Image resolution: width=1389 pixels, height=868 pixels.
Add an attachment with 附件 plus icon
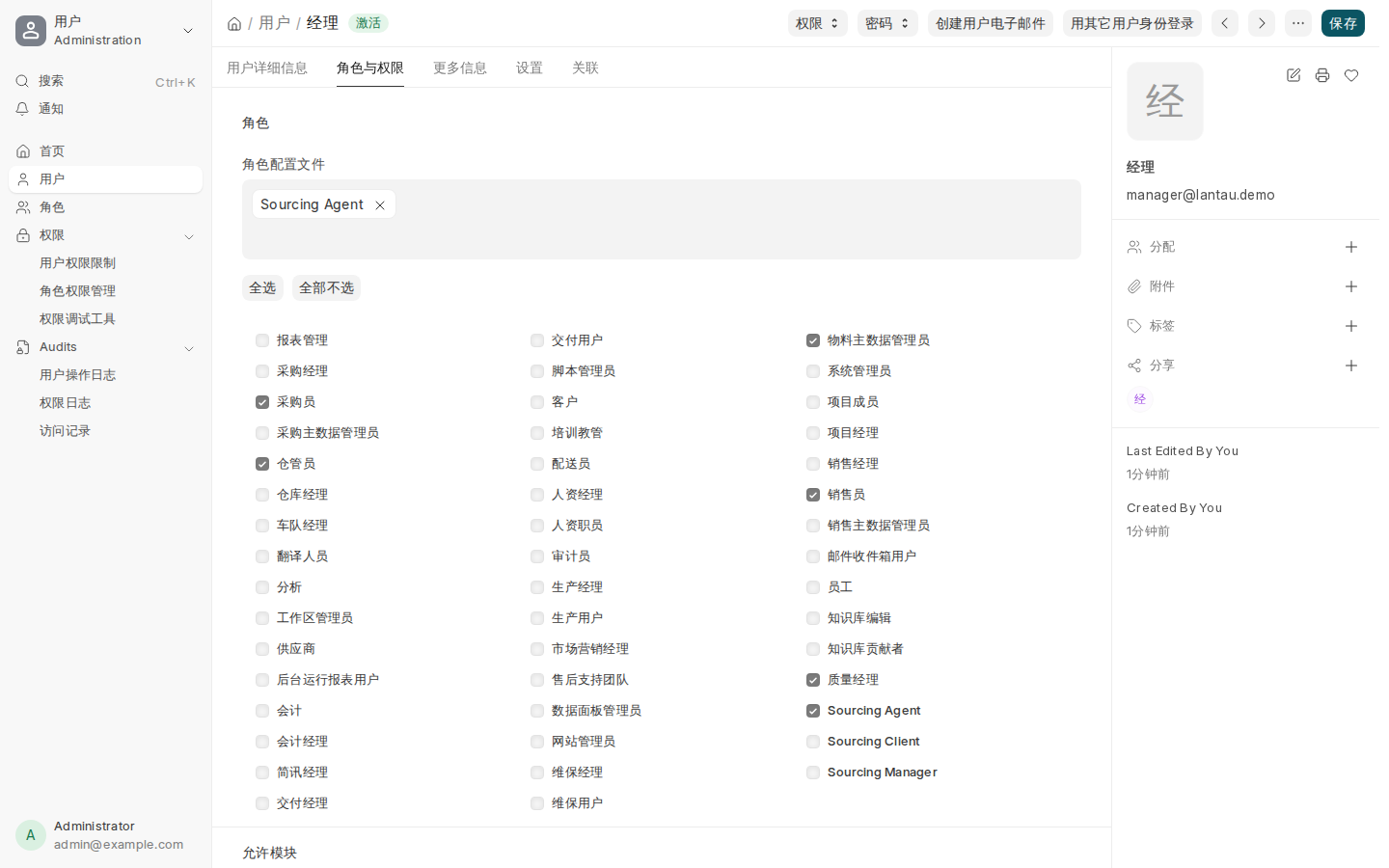coord(1351,286)
